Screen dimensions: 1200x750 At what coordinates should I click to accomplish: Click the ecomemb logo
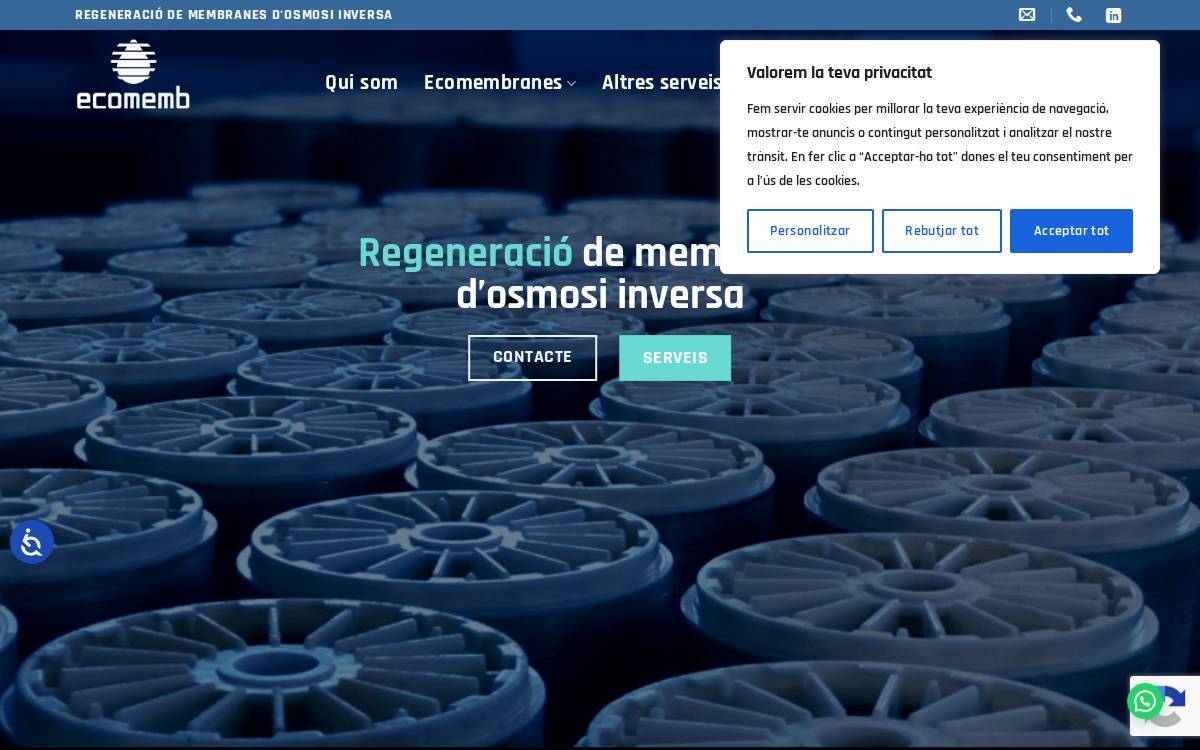click(133, 74)
